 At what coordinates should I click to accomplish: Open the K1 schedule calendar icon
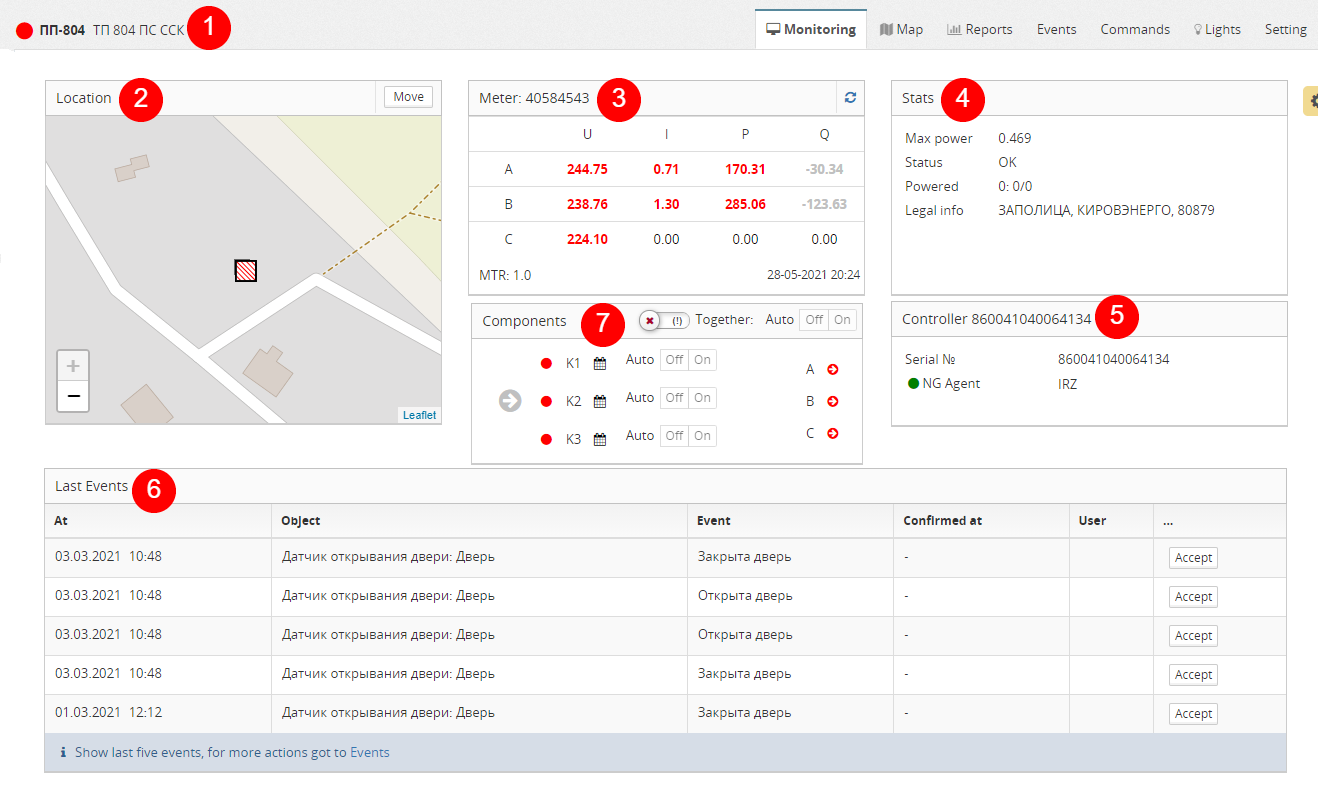600,363
